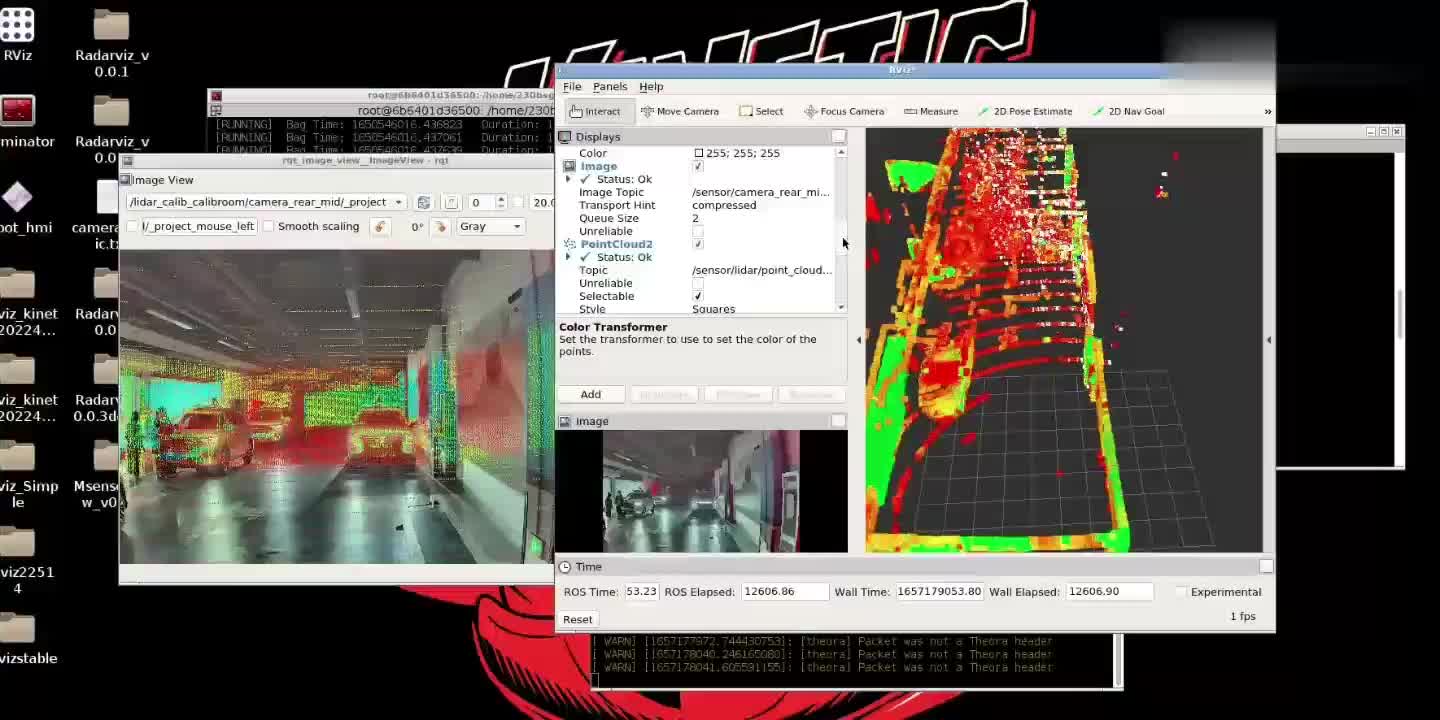Toggle the Selectable checkbox
The image size is (1440, 720).
(x=698, y=296)
